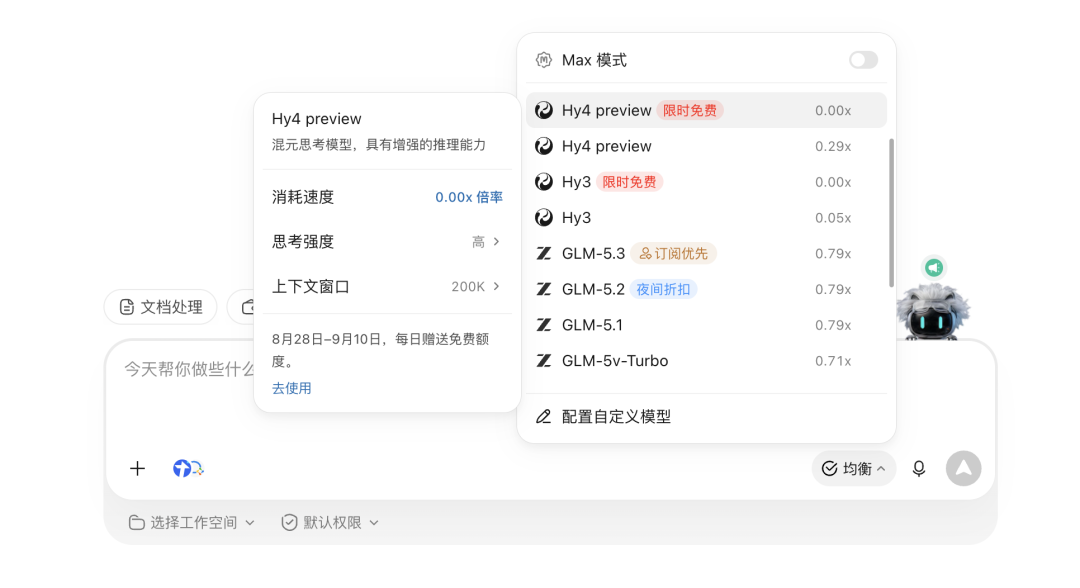Click the send arrow button
Viewport: 1080px width, 588px height.
click(x=964, y=469)
